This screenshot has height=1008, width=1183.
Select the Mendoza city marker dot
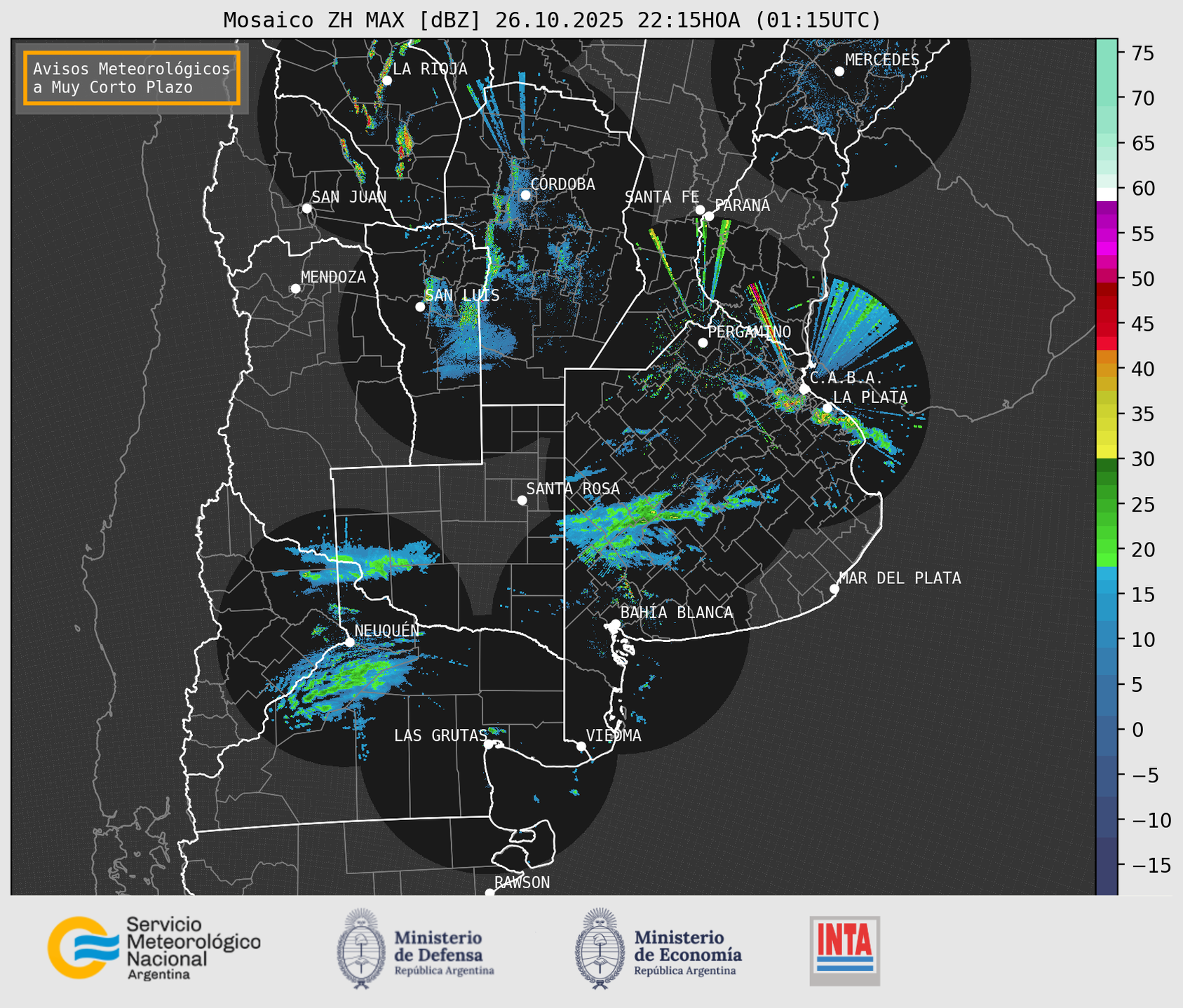[x=296, y=289]
